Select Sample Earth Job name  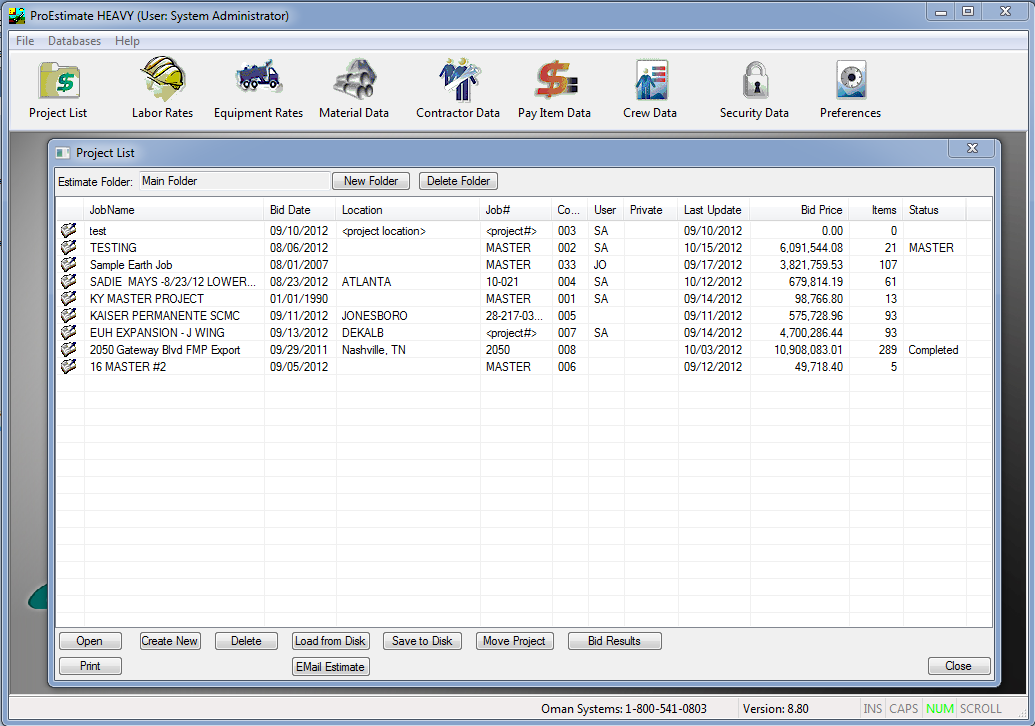(x=131, y=265)
